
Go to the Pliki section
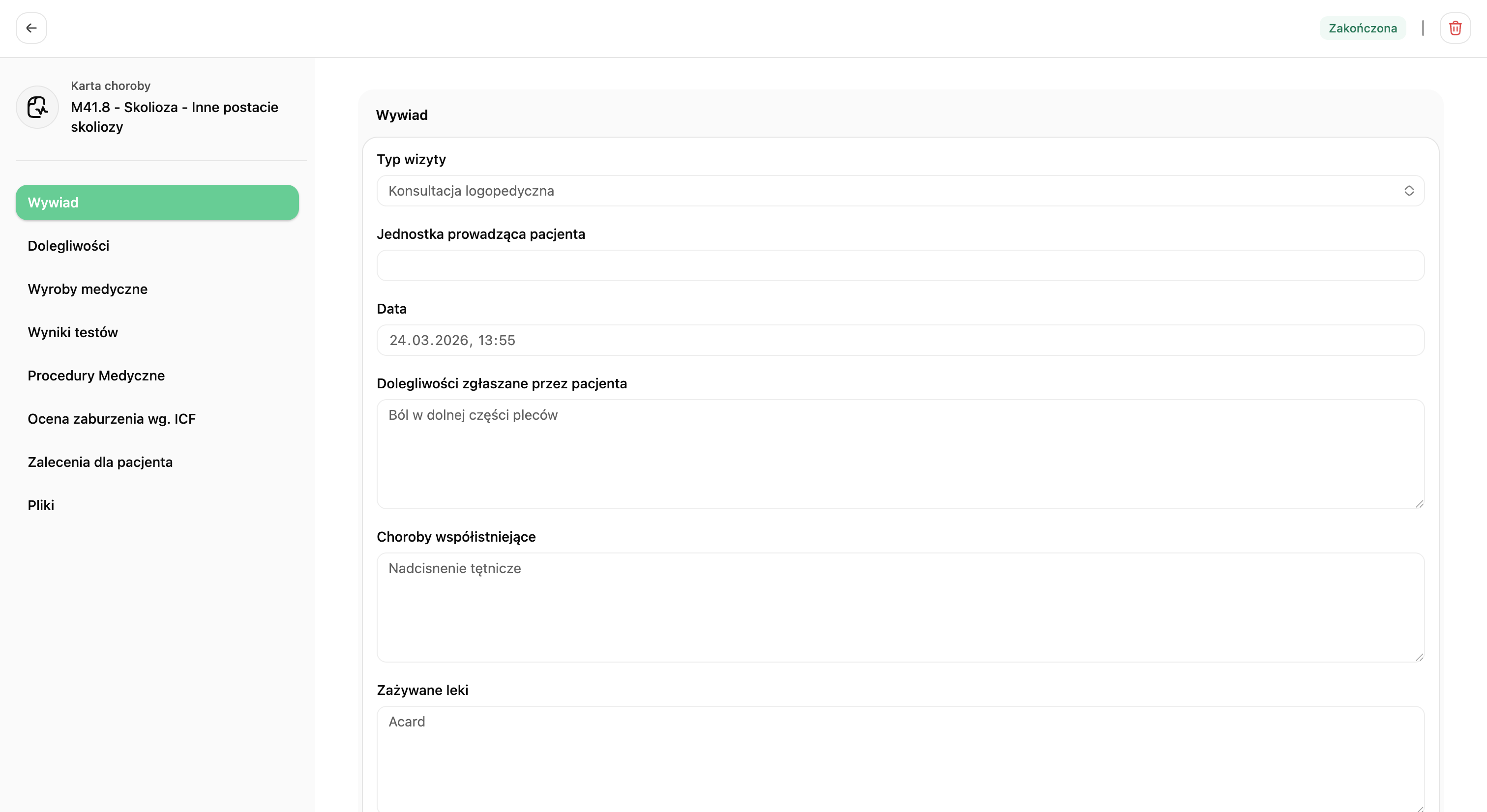pyautogui.click(x=41, y=506)
